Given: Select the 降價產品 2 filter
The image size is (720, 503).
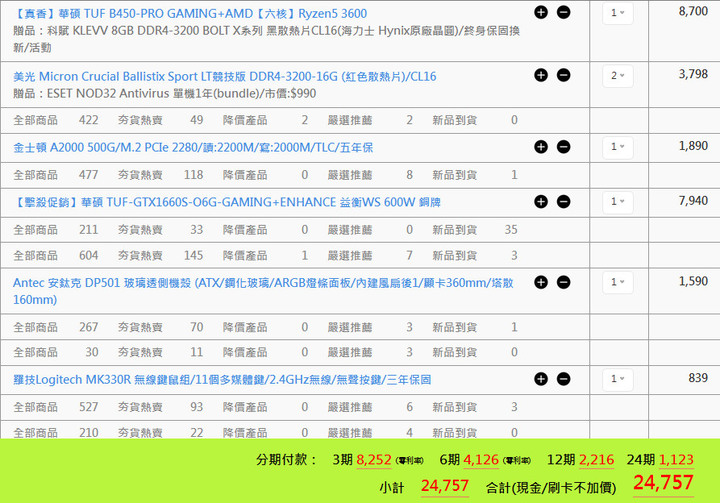Looking at the screenshot, I should [265, 120].
